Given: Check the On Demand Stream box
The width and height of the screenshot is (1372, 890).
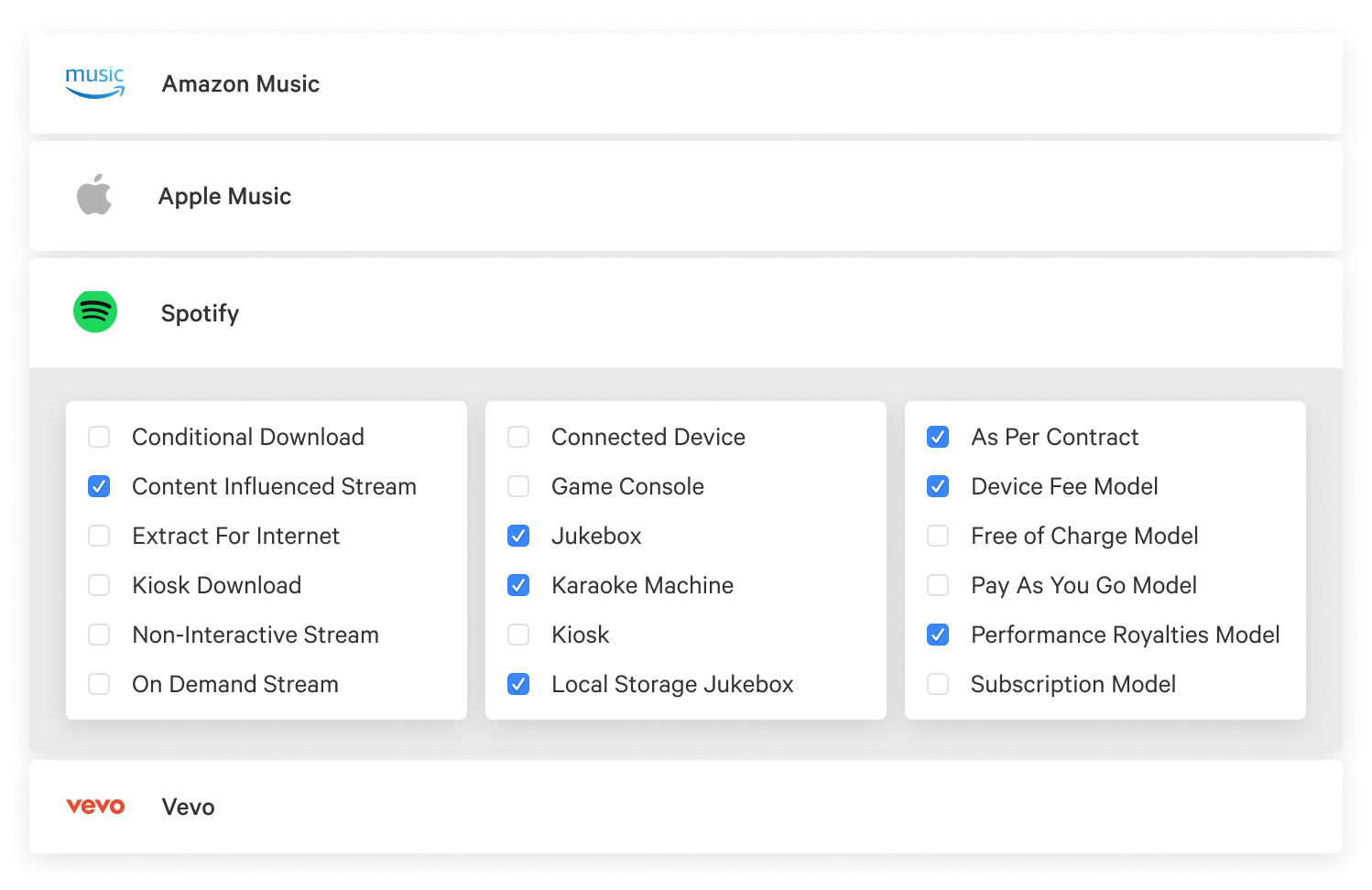Looking at the screenshot, I should tap(99, 684).
